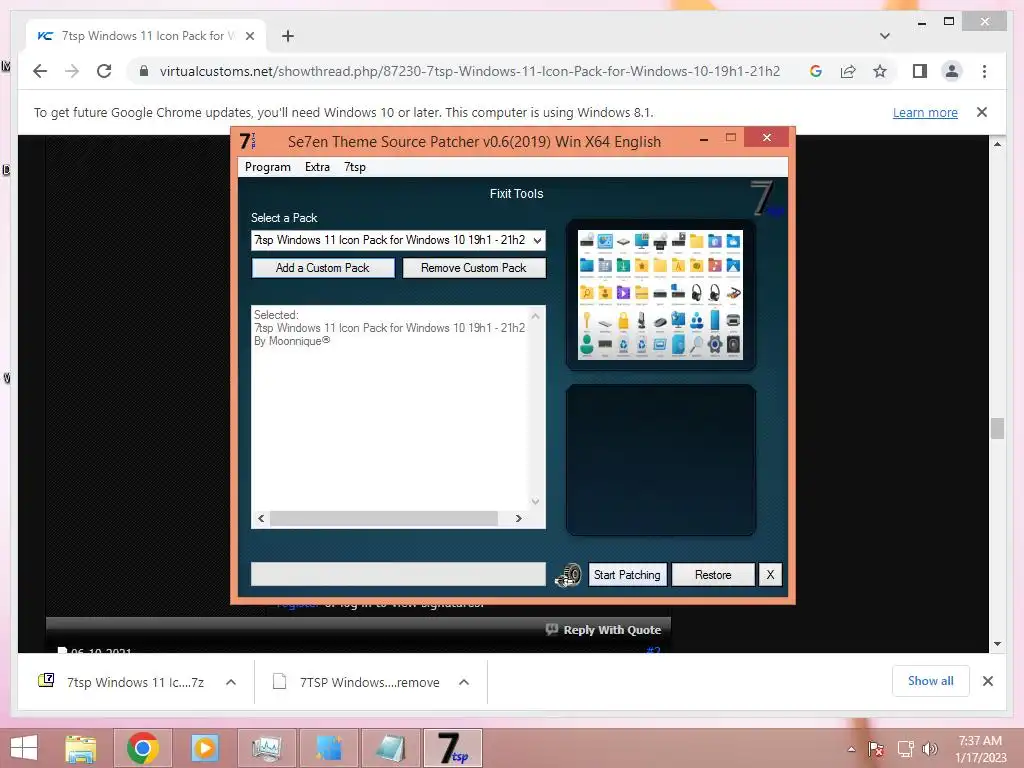This screenshot has height=768, width=1024.
Task: Click the Chrome page vertical scrollbar thumb
Action: click(997, 428)
